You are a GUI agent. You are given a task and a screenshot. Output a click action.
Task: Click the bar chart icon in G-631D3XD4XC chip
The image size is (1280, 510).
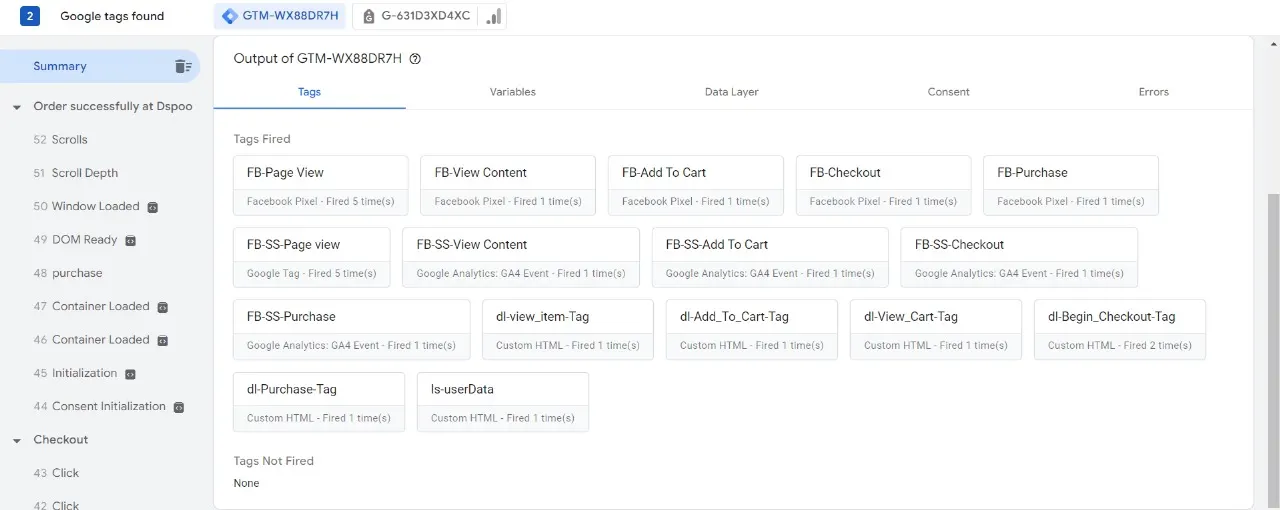pyautogui.click(x=492, y=16)
